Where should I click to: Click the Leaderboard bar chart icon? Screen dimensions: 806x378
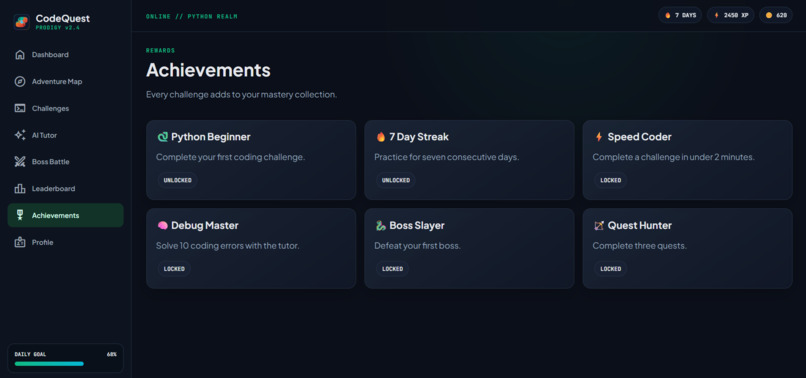[20, 189]
